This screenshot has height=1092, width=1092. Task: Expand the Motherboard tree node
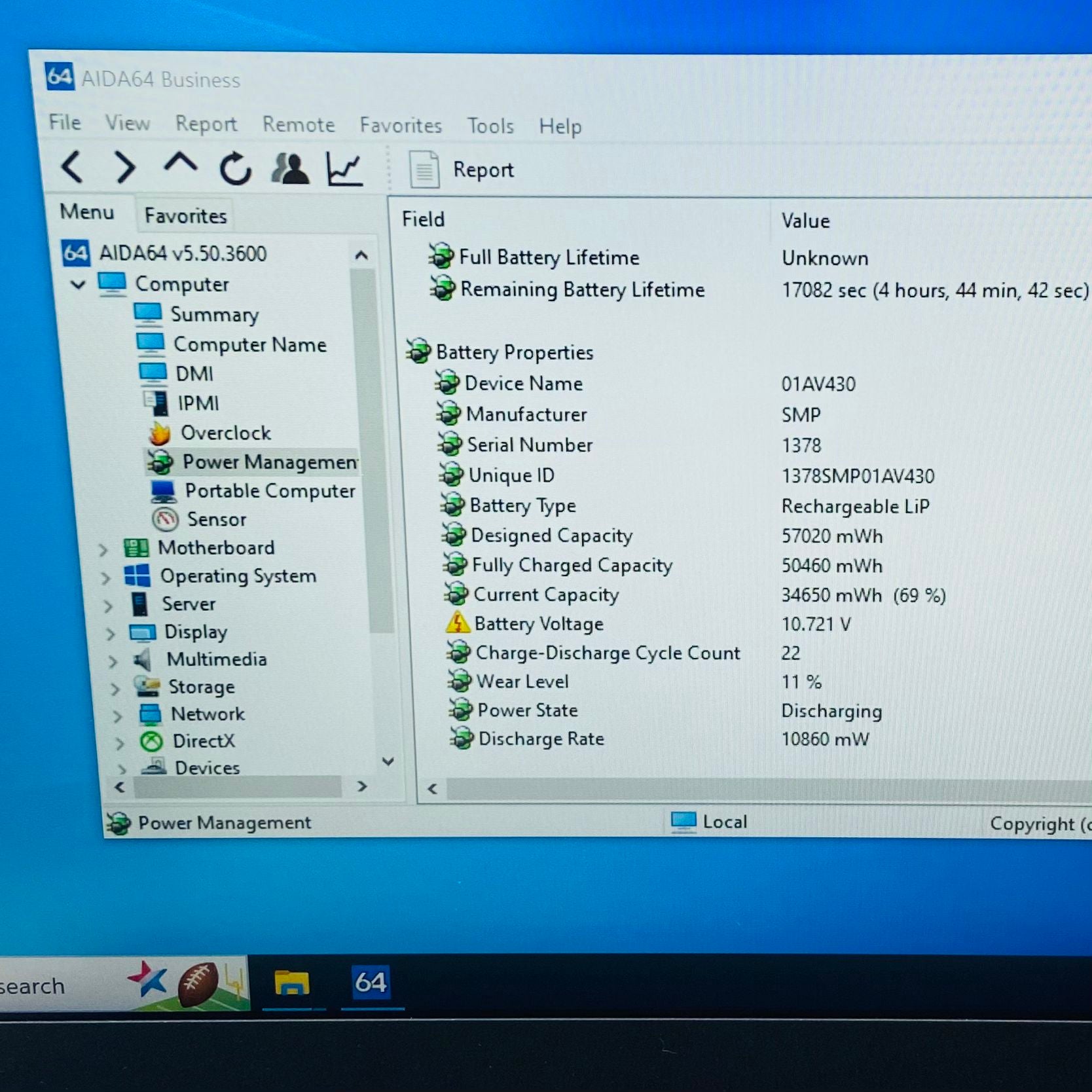tap(103, 549)
